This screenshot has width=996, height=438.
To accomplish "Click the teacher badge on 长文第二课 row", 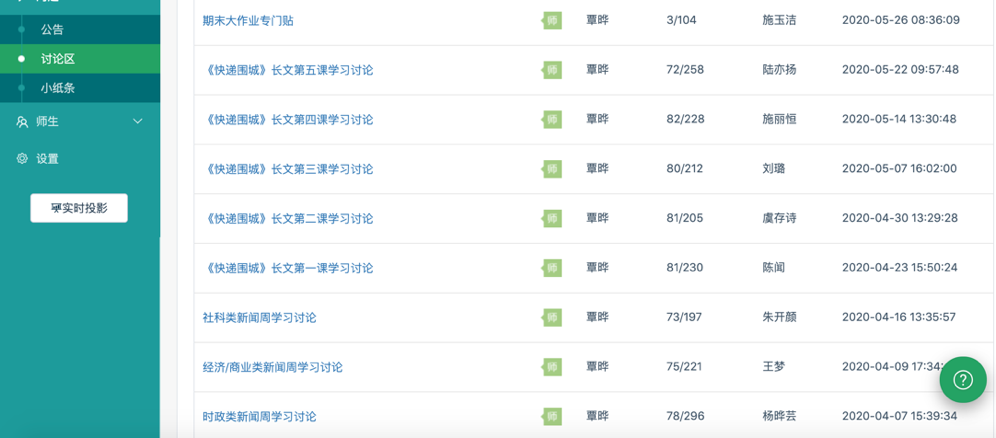I will [x=552, y=218].
